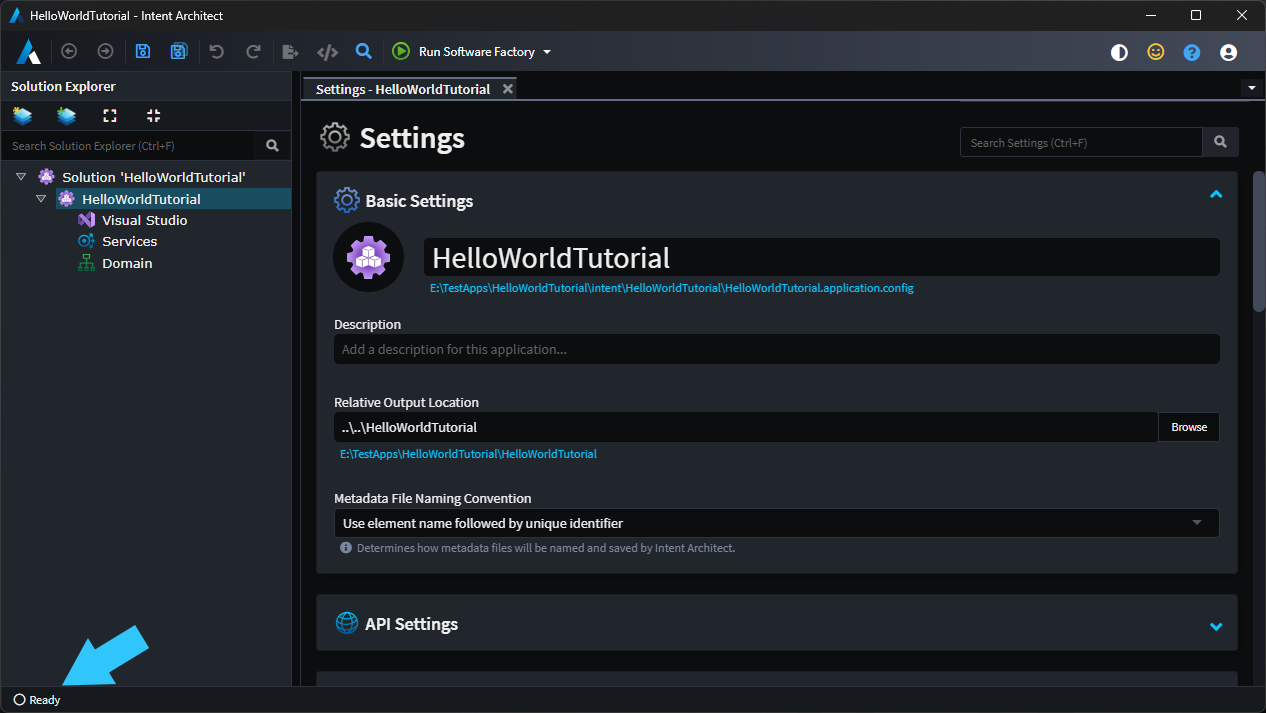
Task: Switch to Settings - HelloWorldTutorial tab
Action: 402,89
